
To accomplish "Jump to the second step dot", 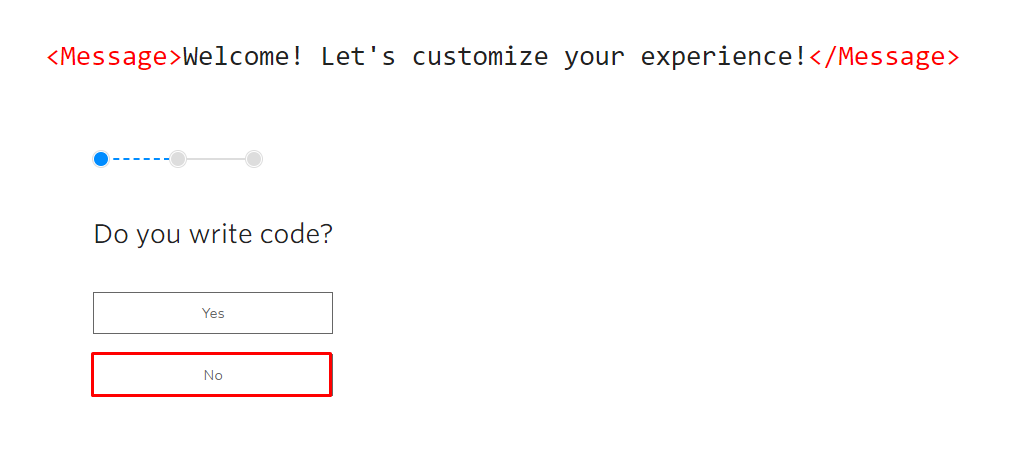I will pyautogui.click(x=178, y=159).
